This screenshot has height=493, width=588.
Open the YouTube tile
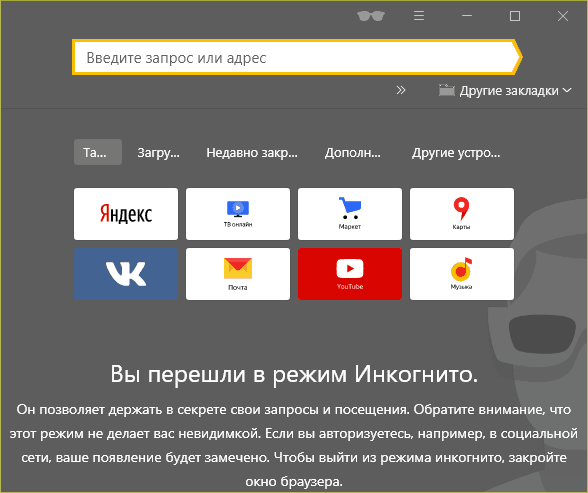(x=350, y=274)
